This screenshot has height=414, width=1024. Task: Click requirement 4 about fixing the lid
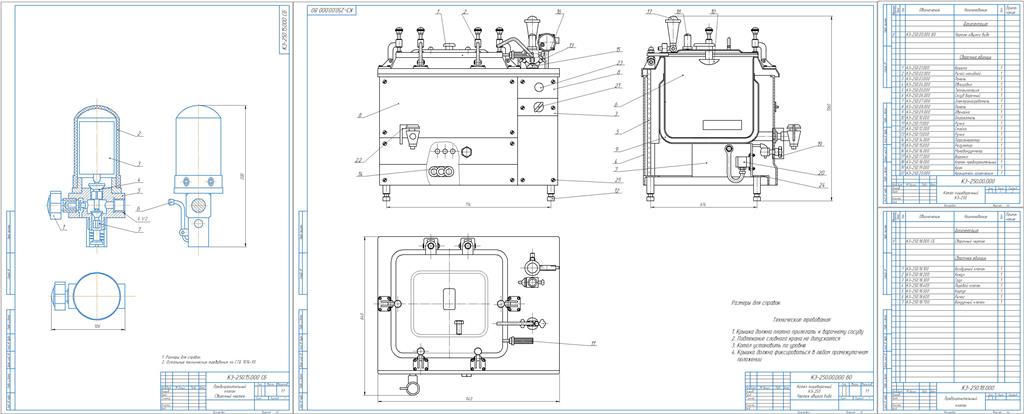coord(801,356)
